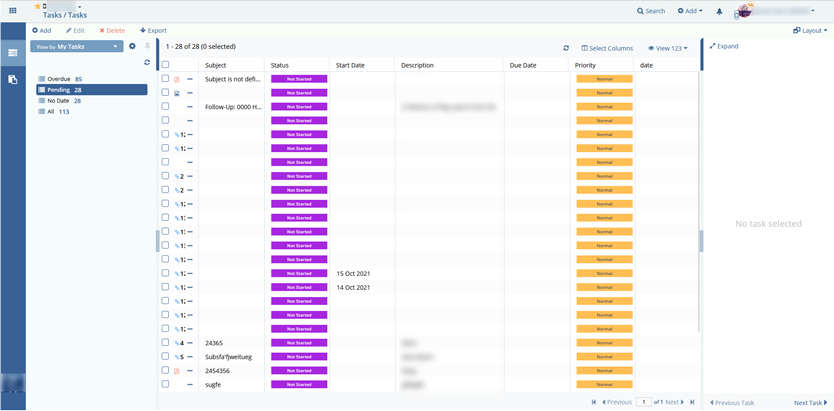Image resolution: width=834 pixels, height=411 pixels.
Task: Click Select Columns button
Action: click(x=607, y=48)
